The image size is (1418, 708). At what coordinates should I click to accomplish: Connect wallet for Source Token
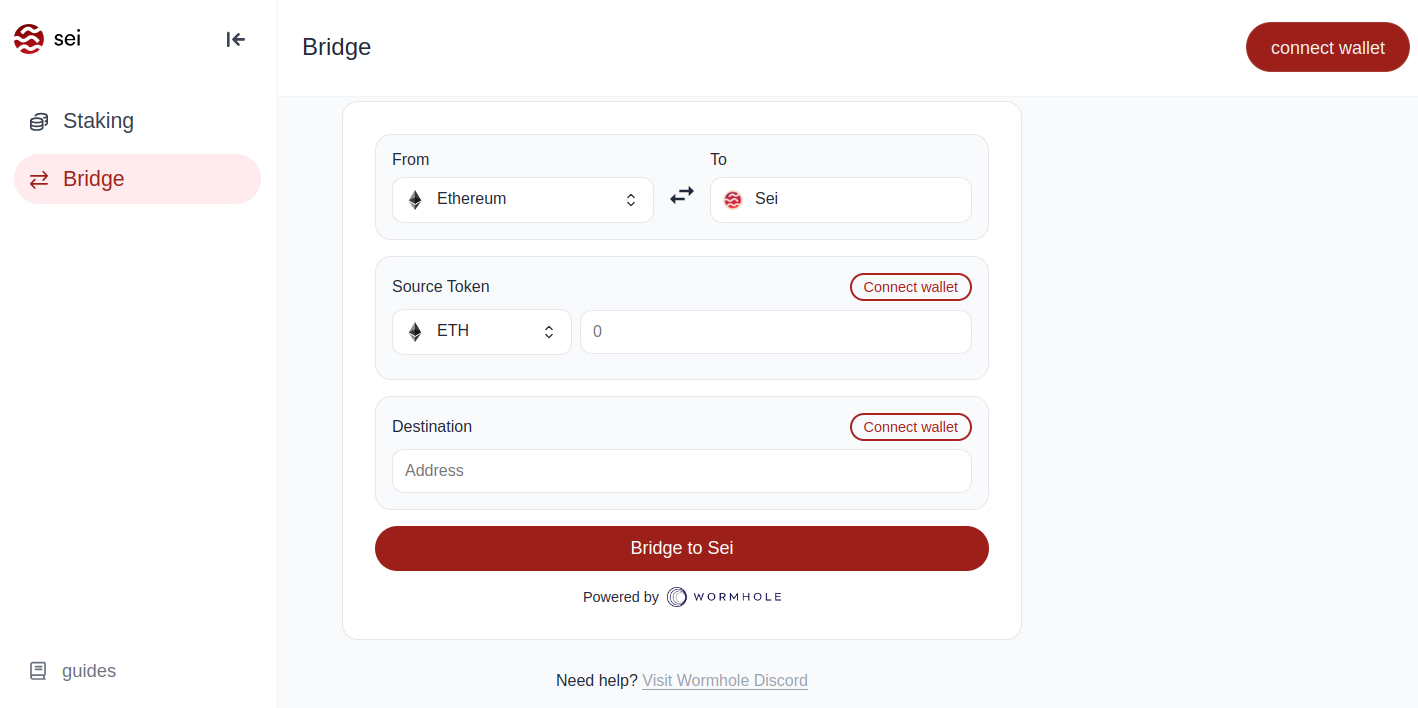[x=910, y=287]
